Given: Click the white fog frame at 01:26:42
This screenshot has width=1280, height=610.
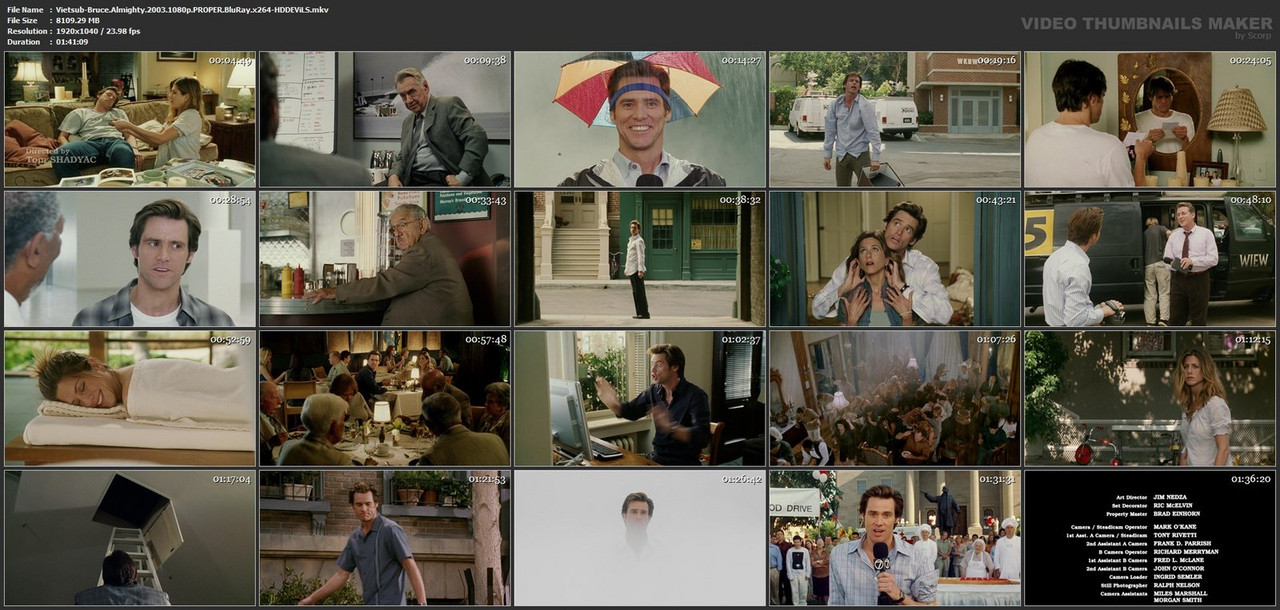Looking at the screenshot, I should (640, 538).
